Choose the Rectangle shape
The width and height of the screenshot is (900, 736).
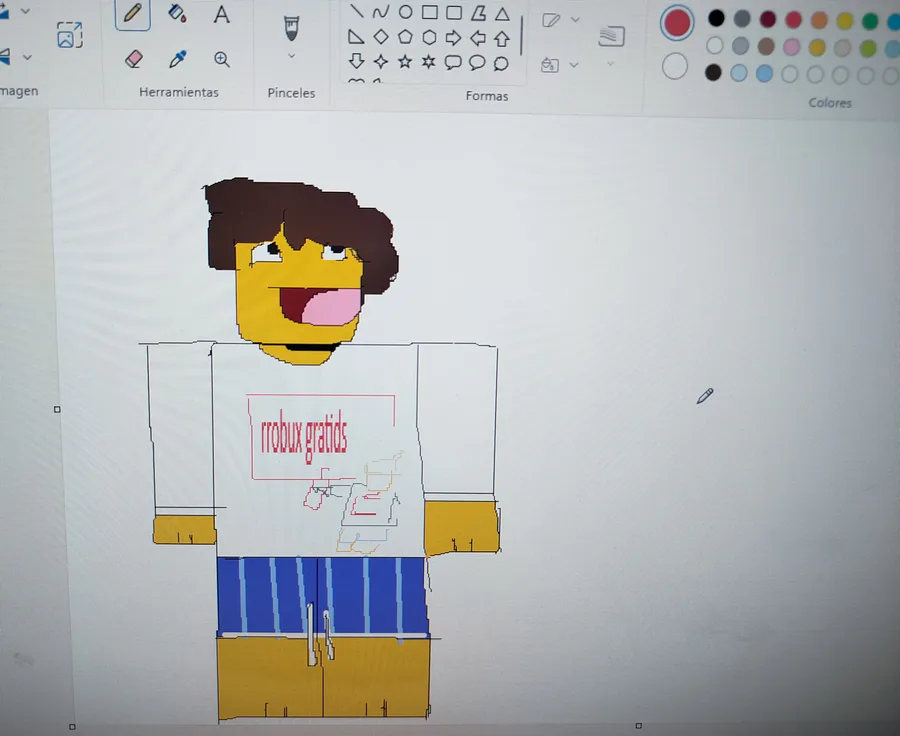tap(429, 12)
